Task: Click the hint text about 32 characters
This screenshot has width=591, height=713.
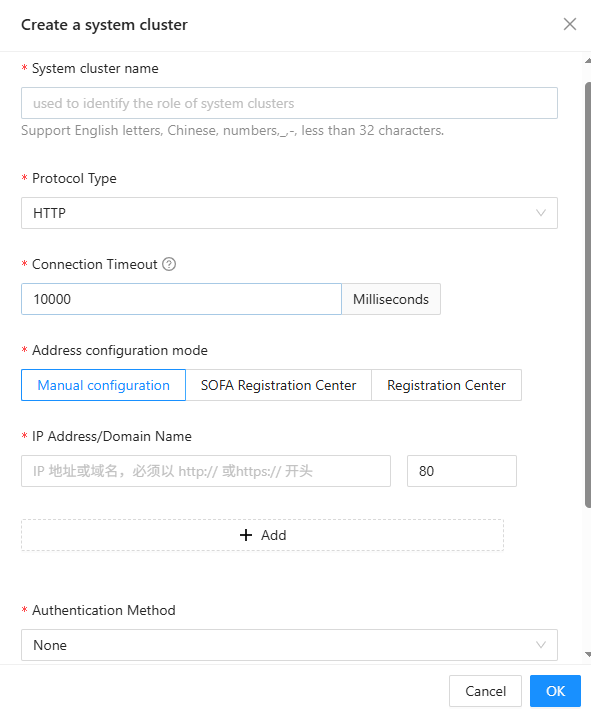Action: pyautogui.click(x=232, y=131)
